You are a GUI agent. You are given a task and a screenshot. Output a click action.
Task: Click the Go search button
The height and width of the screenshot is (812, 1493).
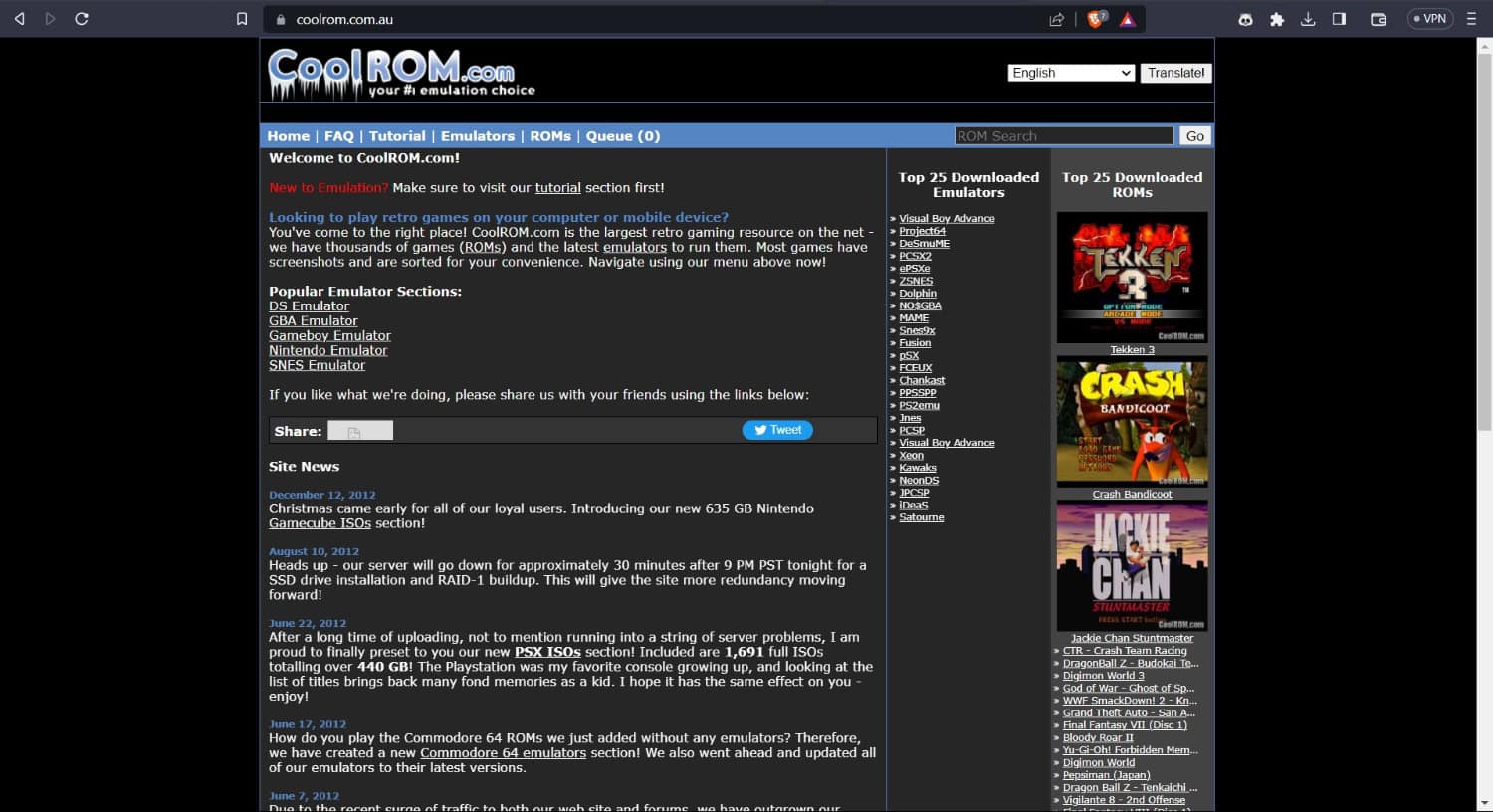(x=1195, y=136)
